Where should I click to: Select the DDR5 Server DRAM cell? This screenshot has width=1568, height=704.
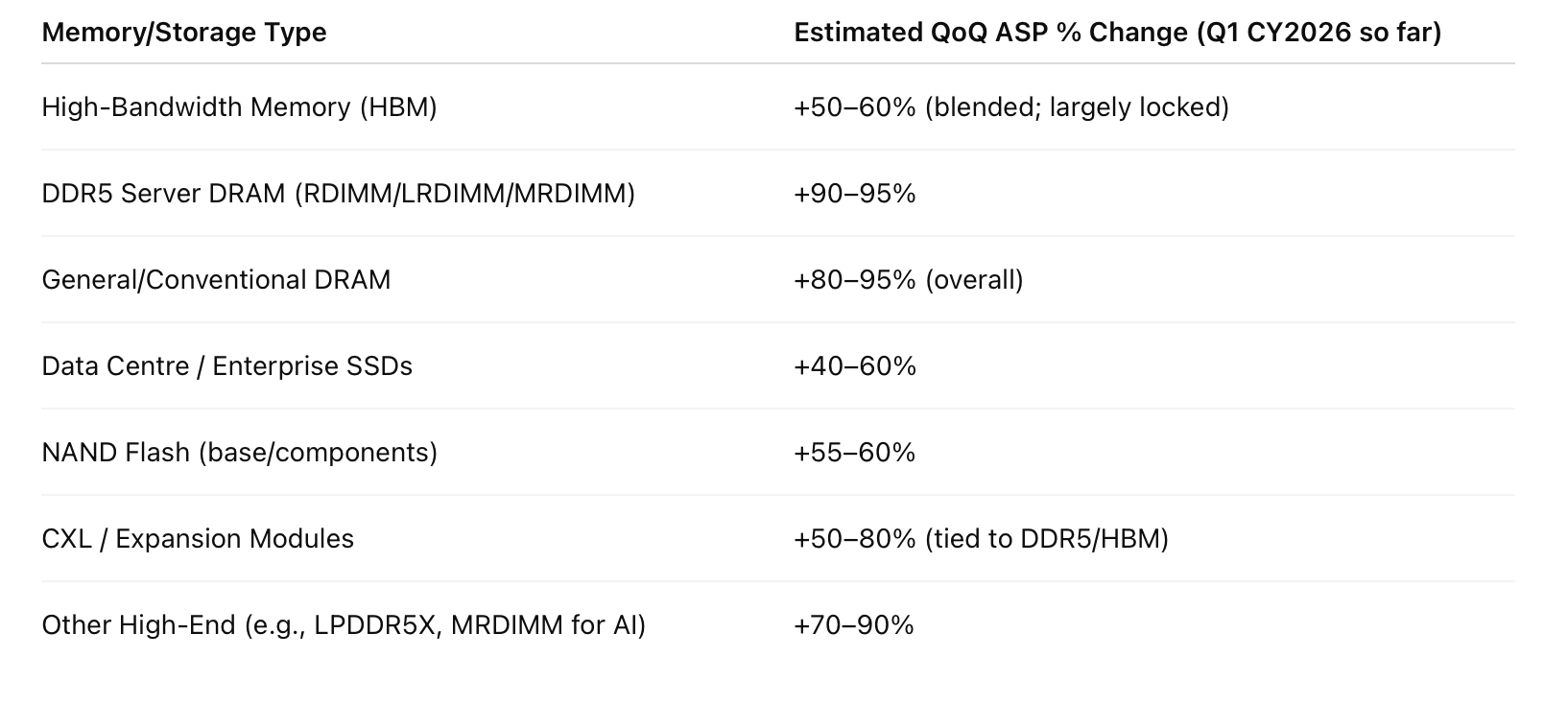pos(163,194)
